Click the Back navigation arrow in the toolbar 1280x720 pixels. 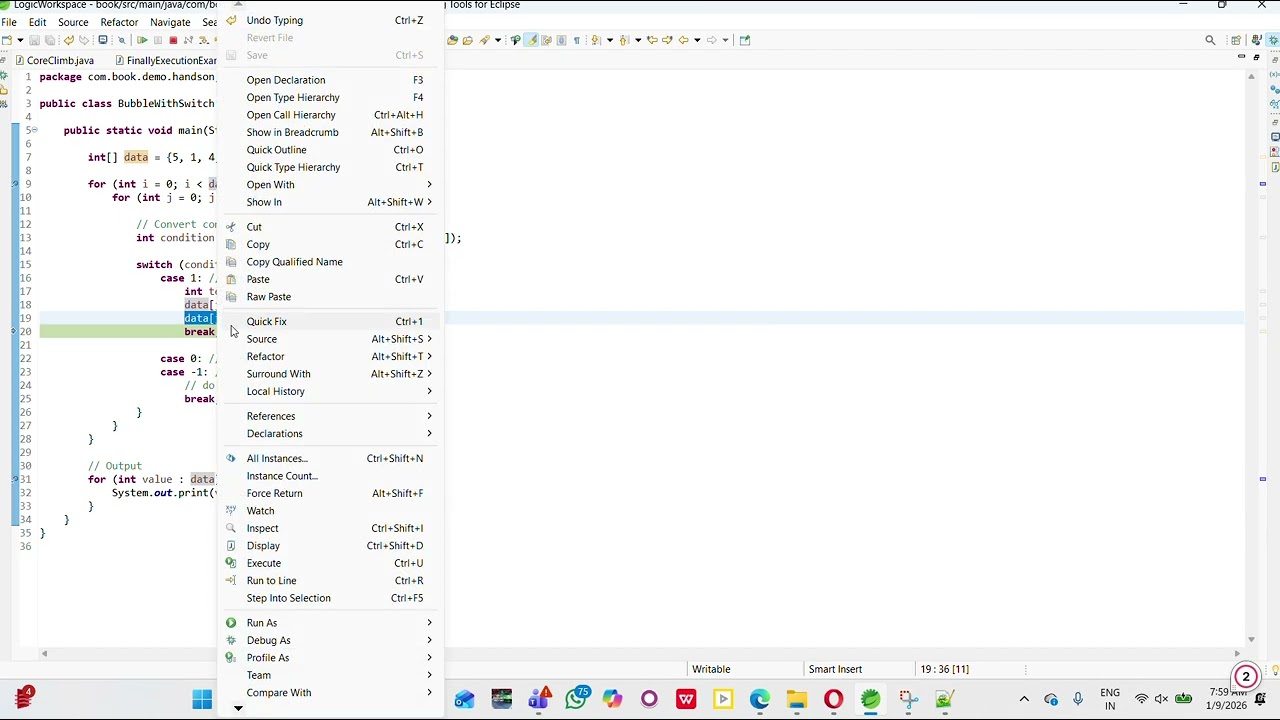683,40
